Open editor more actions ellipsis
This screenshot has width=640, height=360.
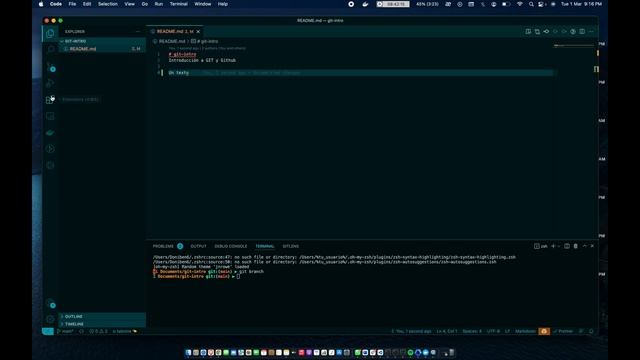[591, 31]
